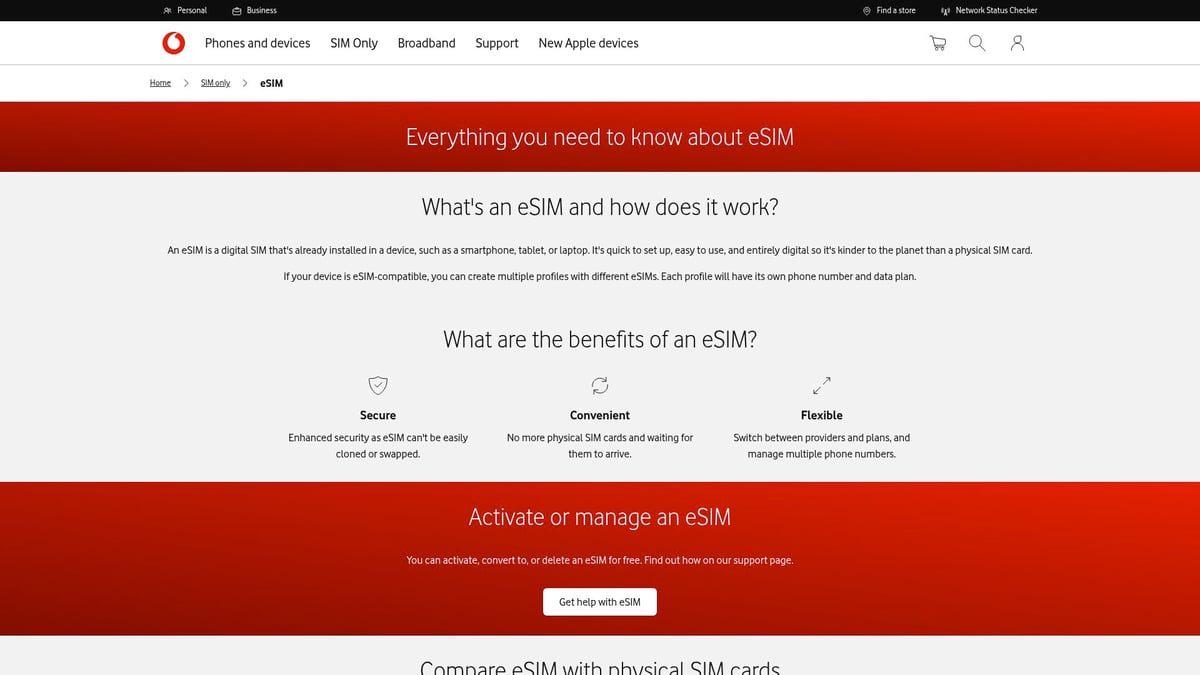Open the Phones and devices dropdown
This screenshot has width=1200, height=675.
point(257,43)
